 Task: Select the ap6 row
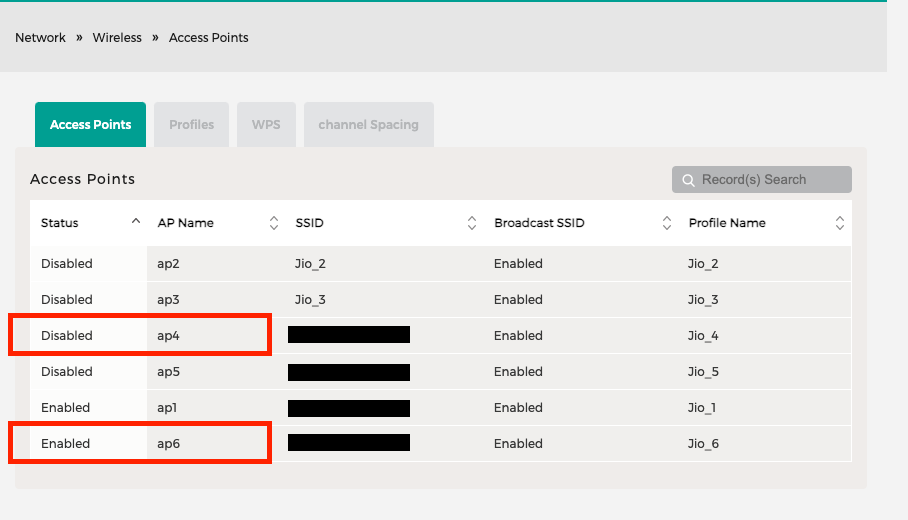(x=441, y=444)
